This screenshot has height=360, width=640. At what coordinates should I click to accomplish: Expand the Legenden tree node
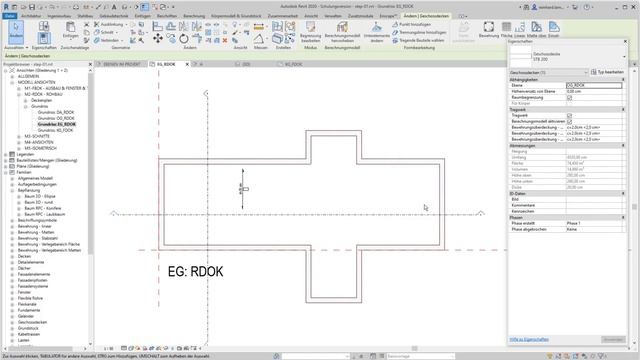pos(6,154)
